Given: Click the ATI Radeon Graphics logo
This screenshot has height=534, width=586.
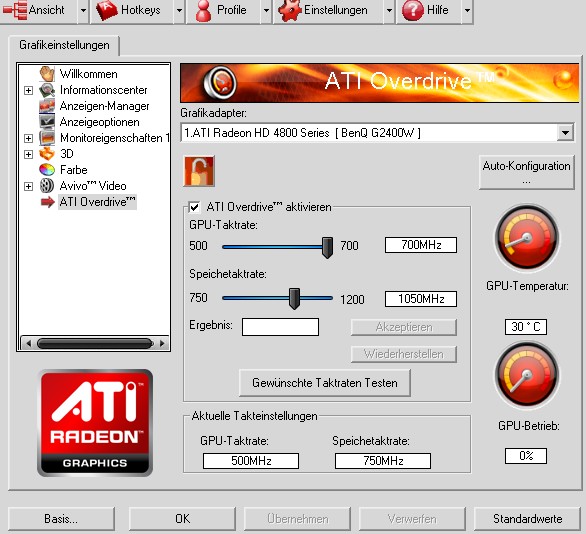Looking at the screenshot, I should point(95,423).
